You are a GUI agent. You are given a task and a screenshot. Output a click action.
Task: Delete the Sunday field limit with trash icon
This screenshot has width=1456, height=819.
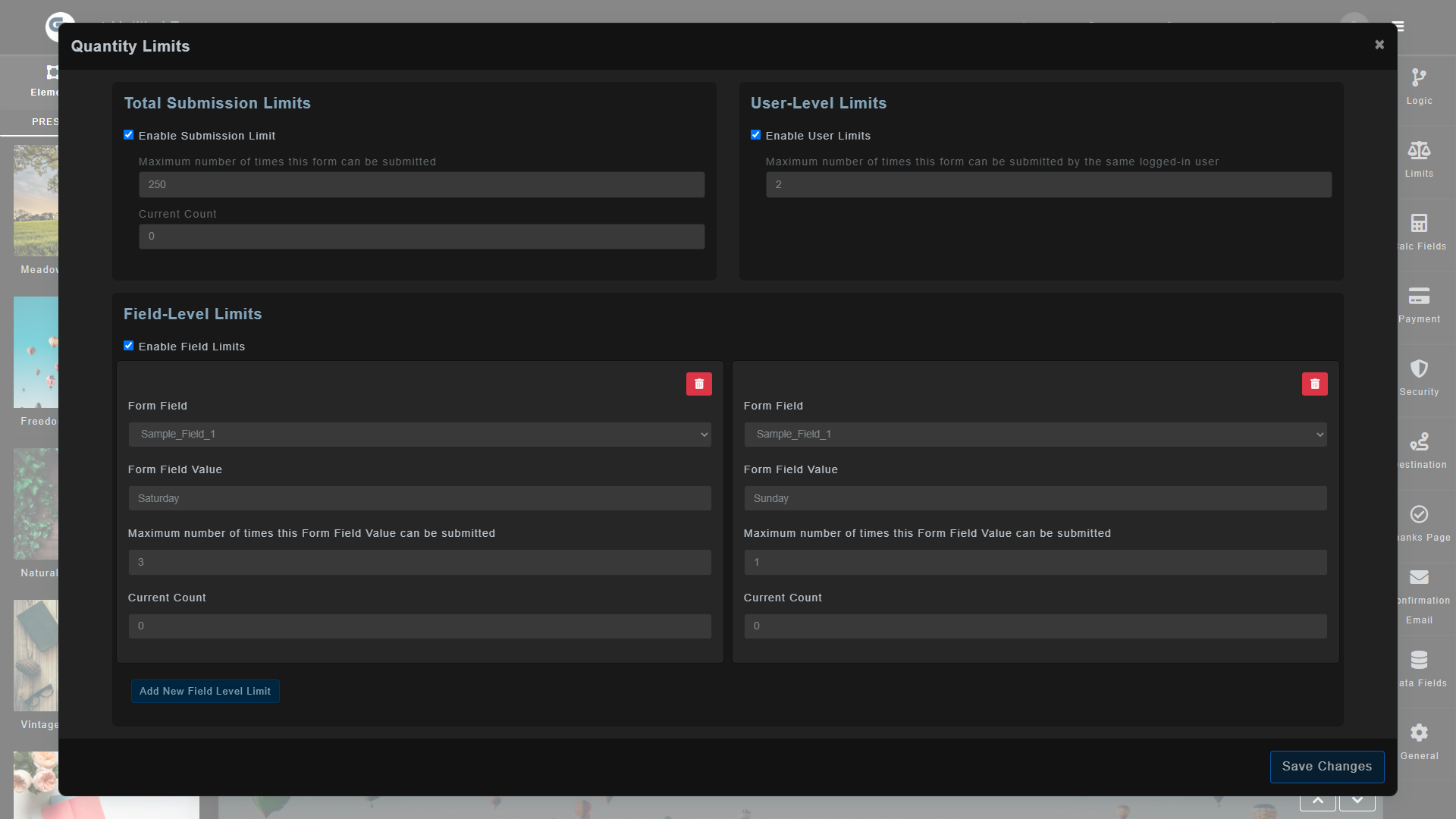tap(1314, 384)
